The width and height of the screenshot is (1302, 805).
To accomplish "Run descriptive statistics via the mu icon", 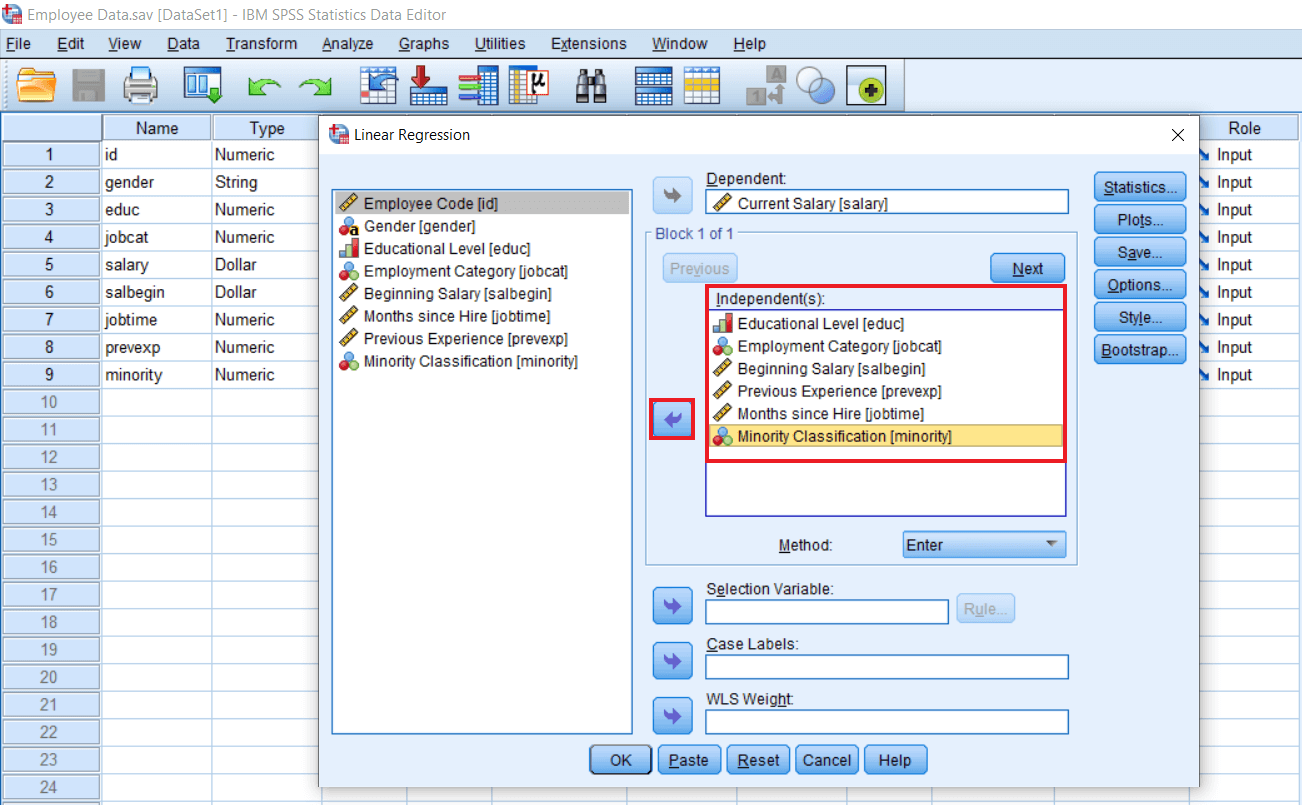I will pos(529,85).
